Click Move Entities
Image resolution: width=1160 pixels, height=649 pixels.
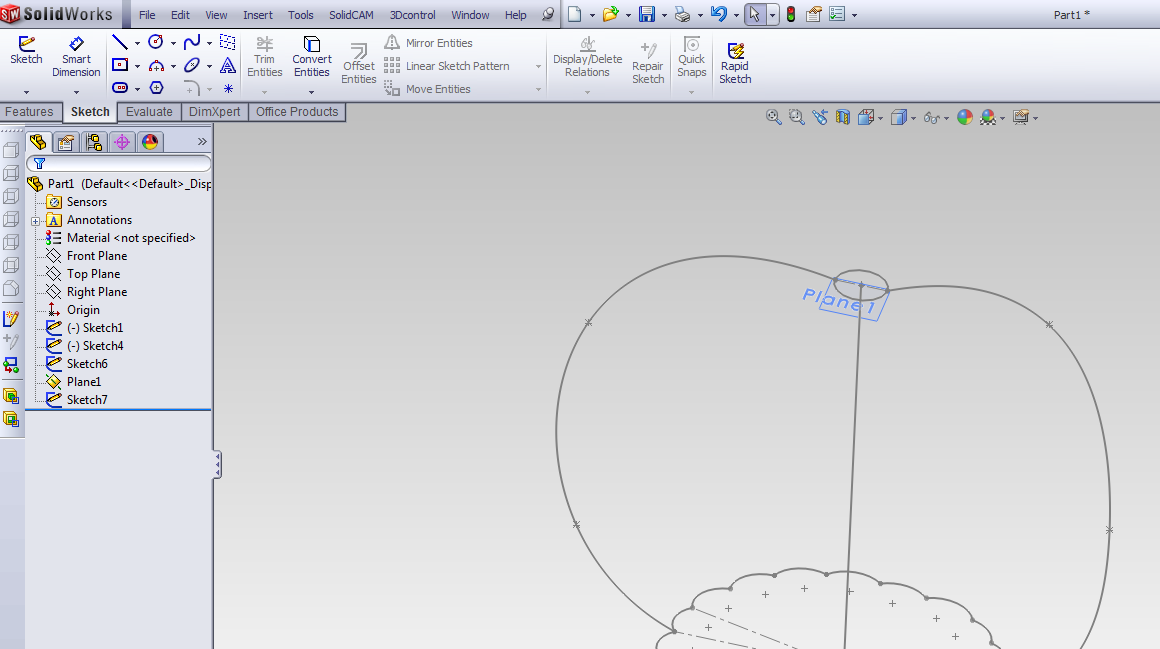427,89
